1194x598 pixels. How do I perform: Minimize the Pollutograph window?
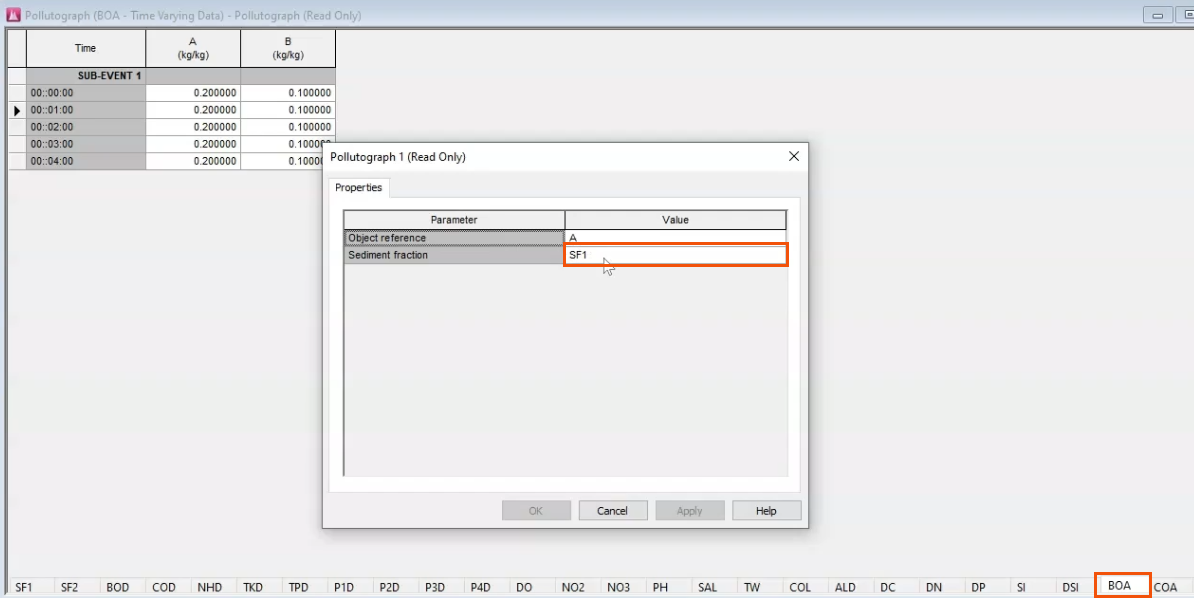click(1159, 15)
